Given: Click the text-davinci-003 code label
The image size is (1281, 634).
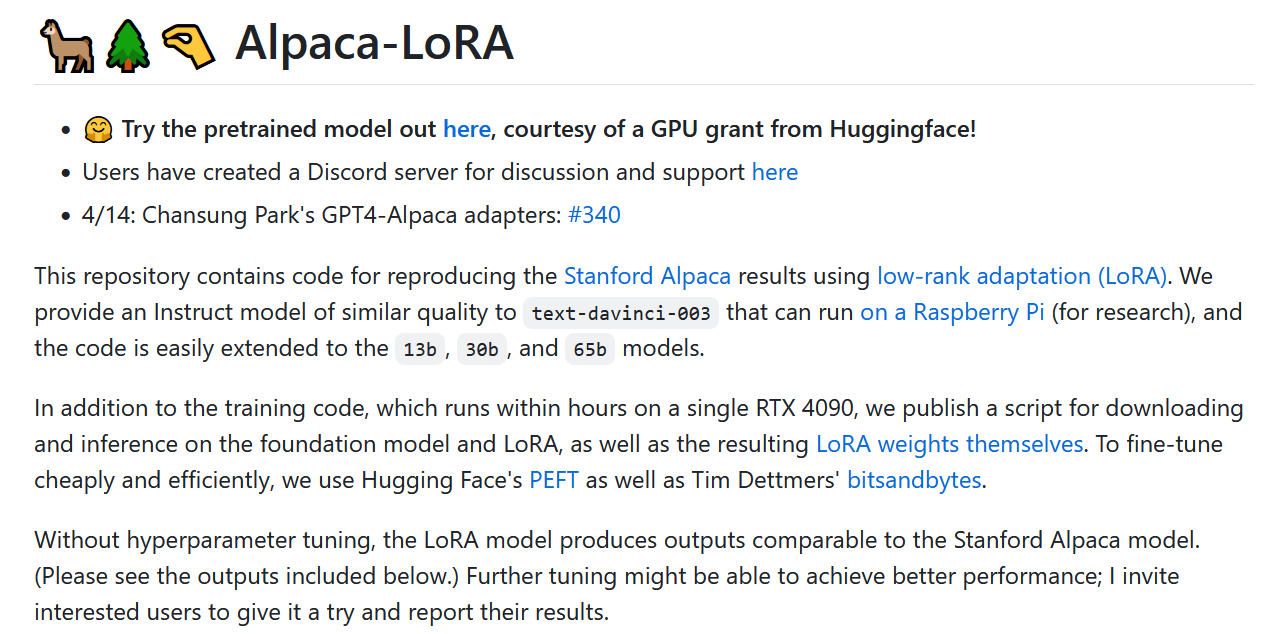Looking at the screenshot, I should pos(621,313).
